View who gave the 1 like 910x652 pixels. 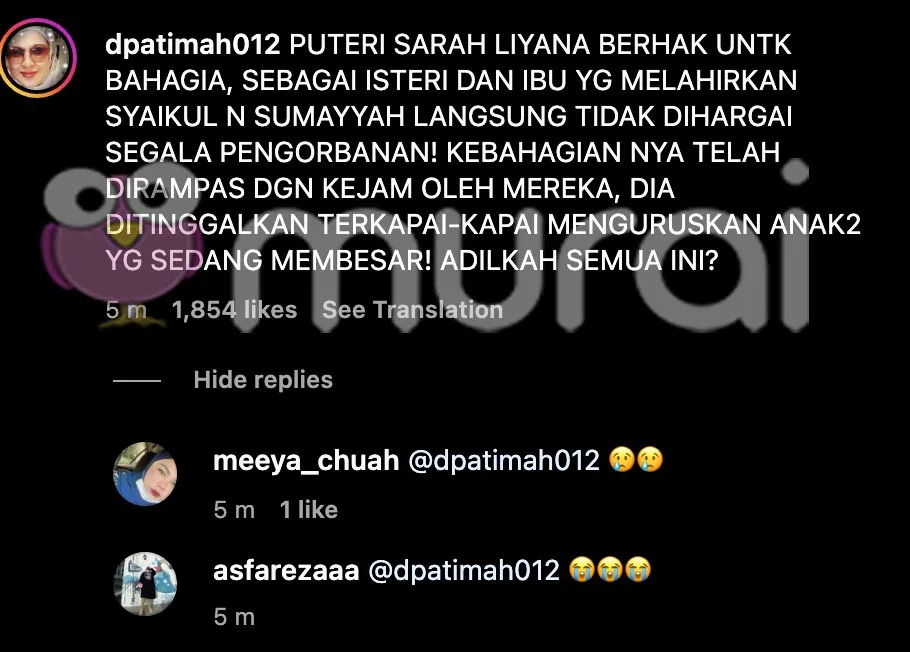(x=309, y=510)
